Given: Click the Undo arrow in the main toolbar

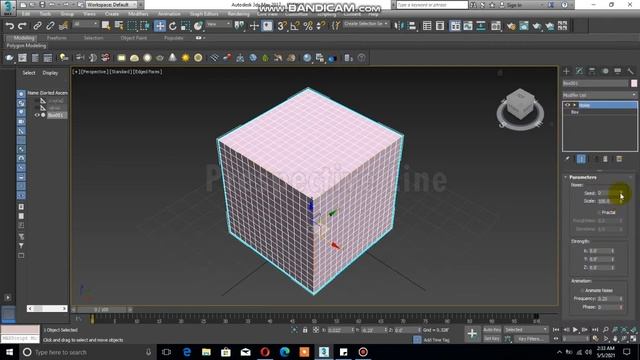Looking at the screenshot, I should pyautogui.click(x=9, y=26).
